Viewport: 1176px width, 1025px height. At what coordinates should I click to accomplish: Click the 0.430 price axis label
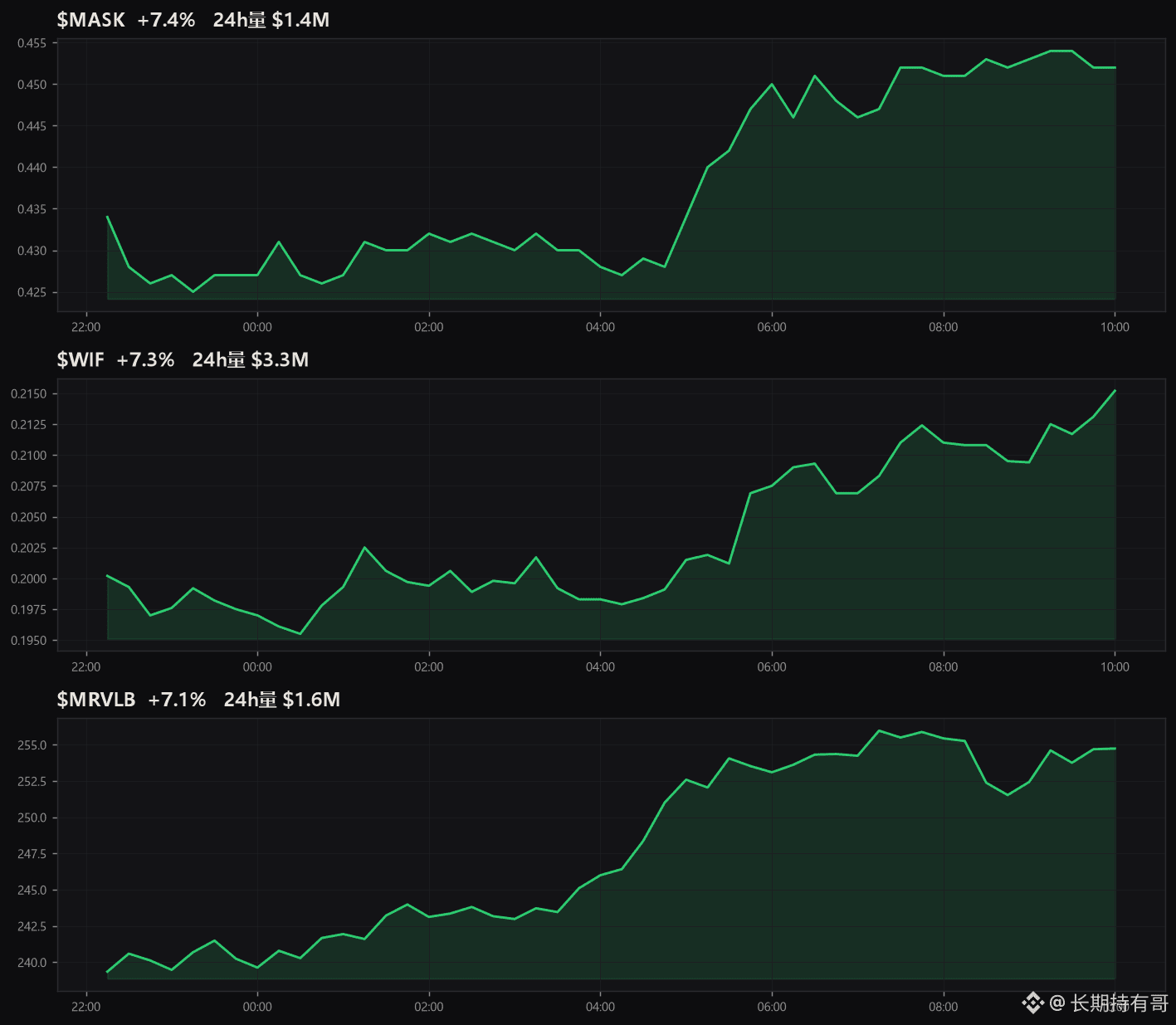[x=32, y=251]
